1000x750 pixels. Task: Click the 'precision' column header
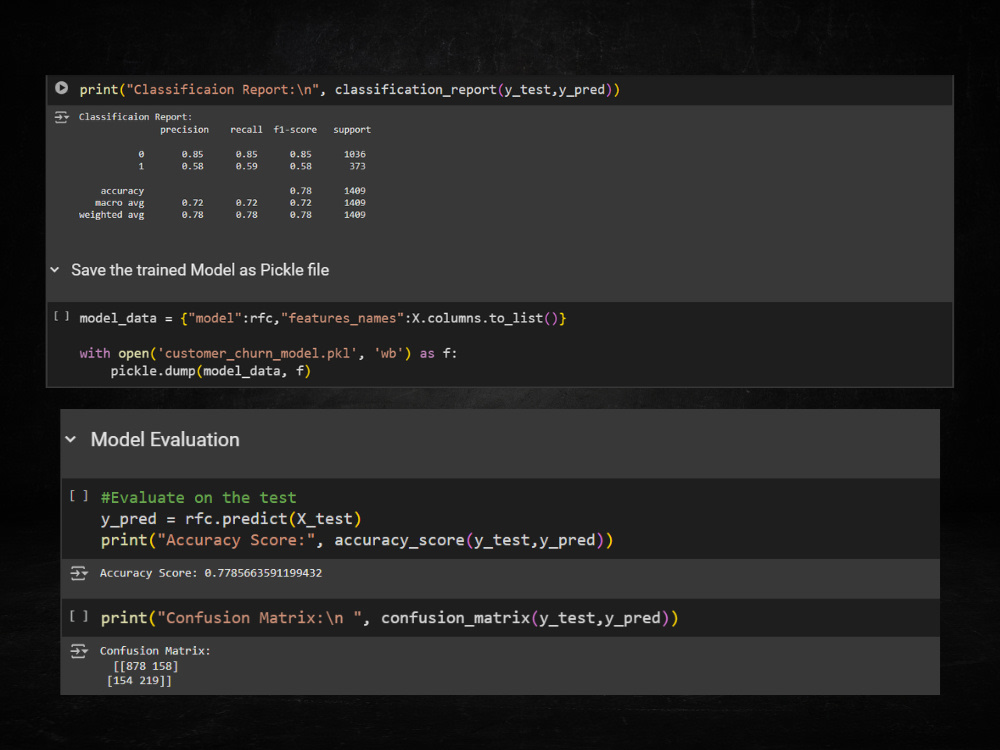click(184, 129)
